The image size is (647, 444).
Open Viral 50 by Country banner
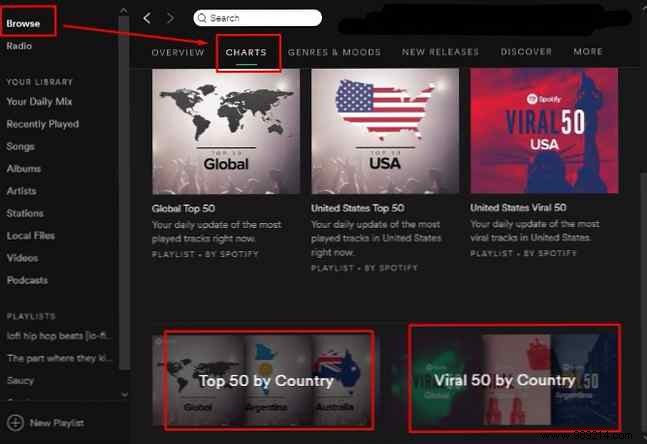pos(505,380)
